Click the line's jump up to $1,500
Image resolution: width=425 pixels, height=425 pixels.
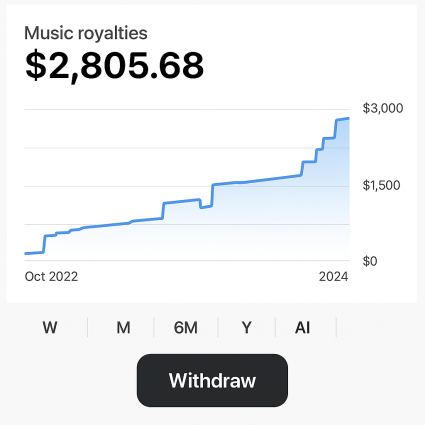pos(212,195)
